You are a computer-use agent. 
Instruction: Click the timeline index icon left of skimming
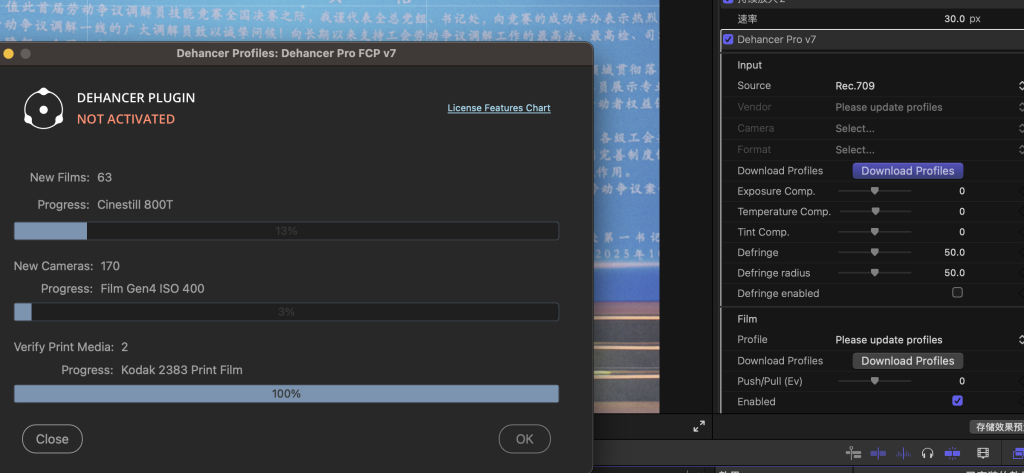coord(853,454)
